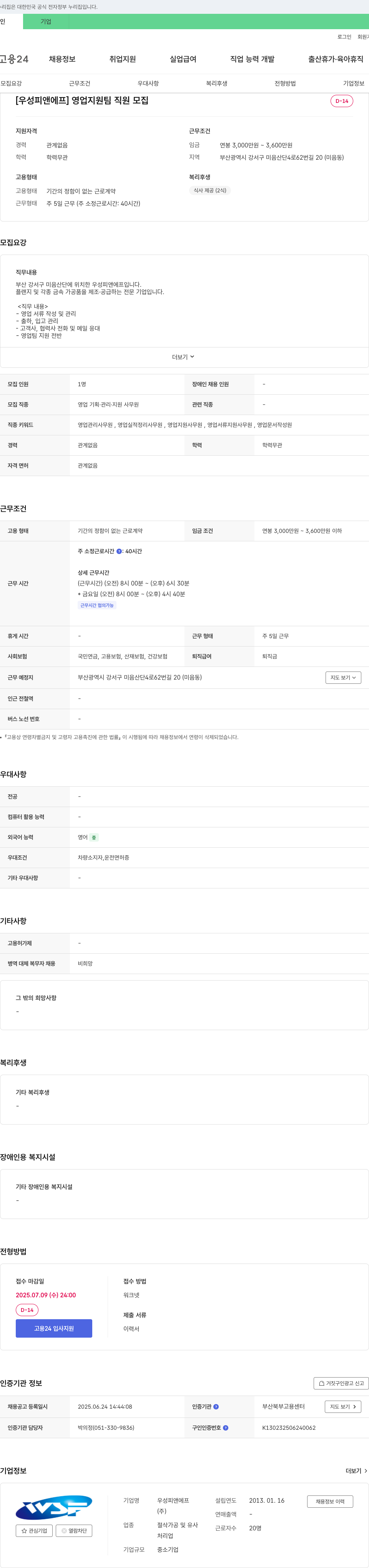Click the info icon beside 주 소정근로시간
Screen dimensions: 369x1568
click(119, 551)
